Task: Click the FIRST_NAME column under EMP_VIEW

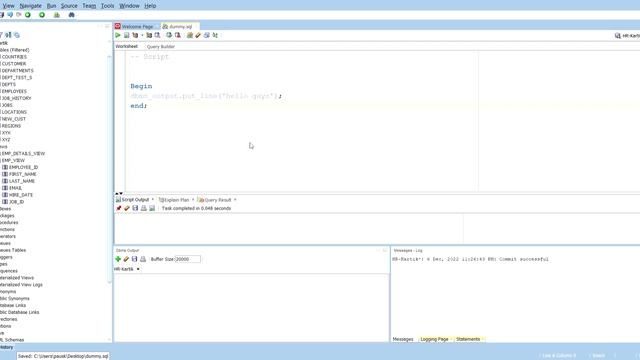Action: coord(22,174)
